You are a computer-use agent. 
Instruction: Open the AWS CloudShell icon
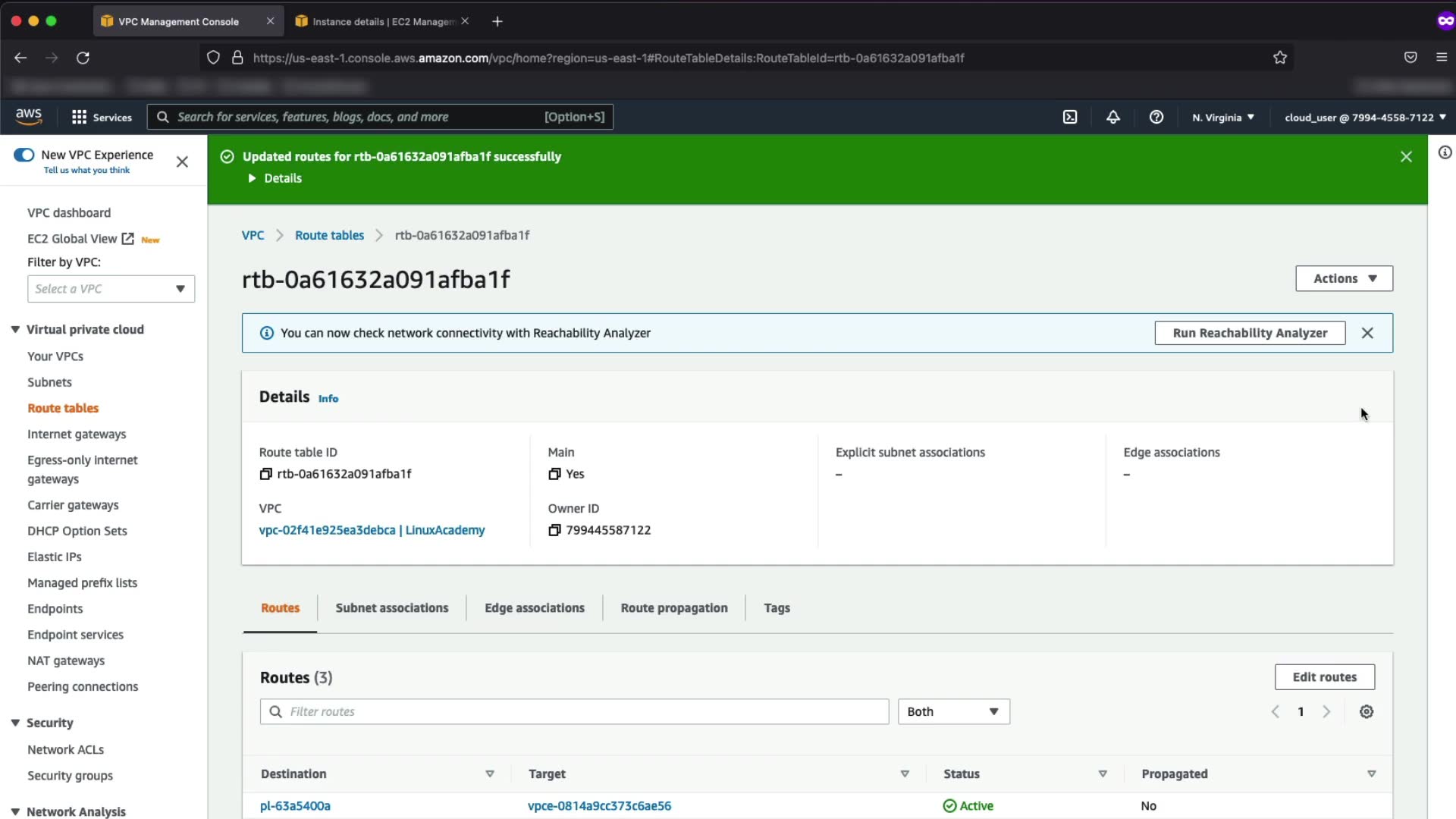(1069, 117)
